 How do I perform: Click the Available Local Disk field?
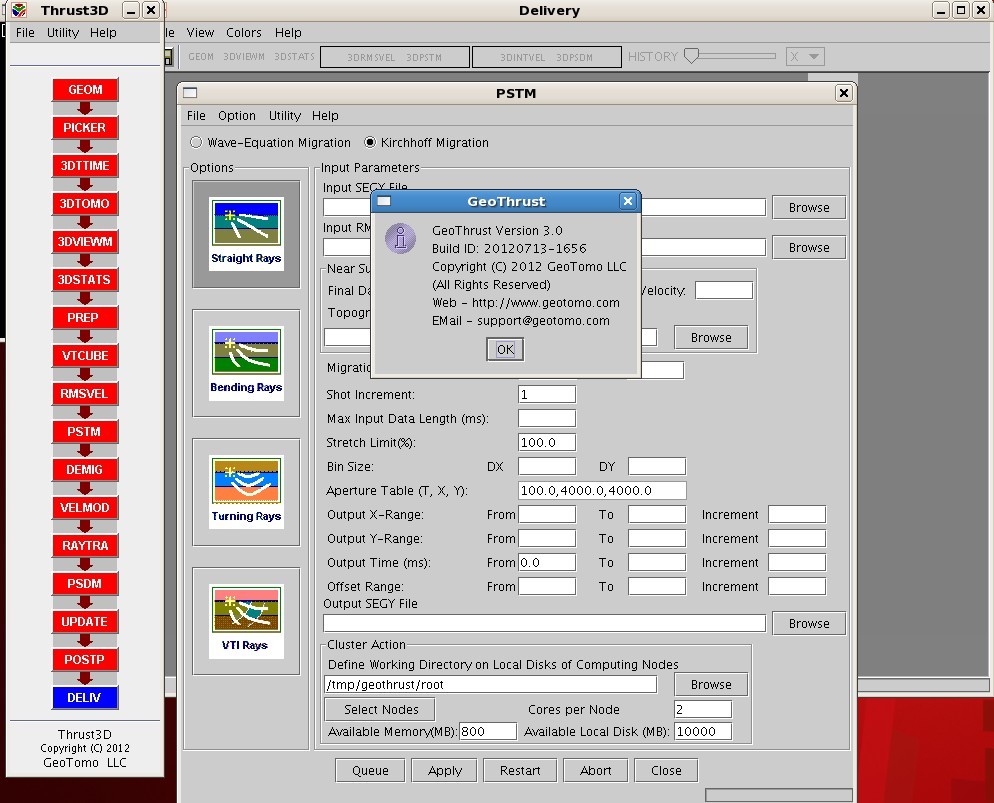click(x=703, y=731)
